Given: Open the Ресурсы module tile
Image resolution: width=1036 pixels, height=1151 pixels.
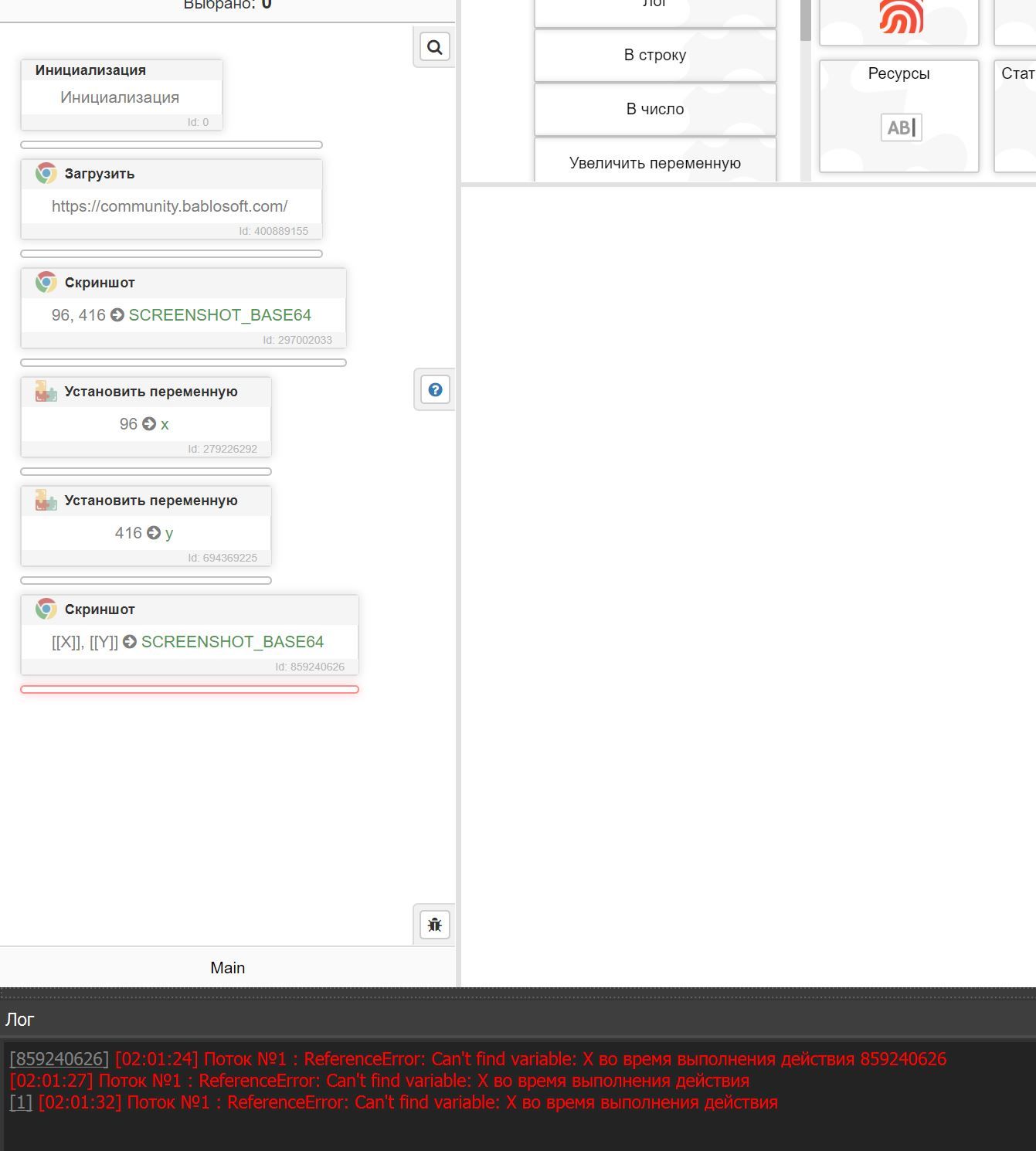Looking at the screenshot, I should point(898,116).
